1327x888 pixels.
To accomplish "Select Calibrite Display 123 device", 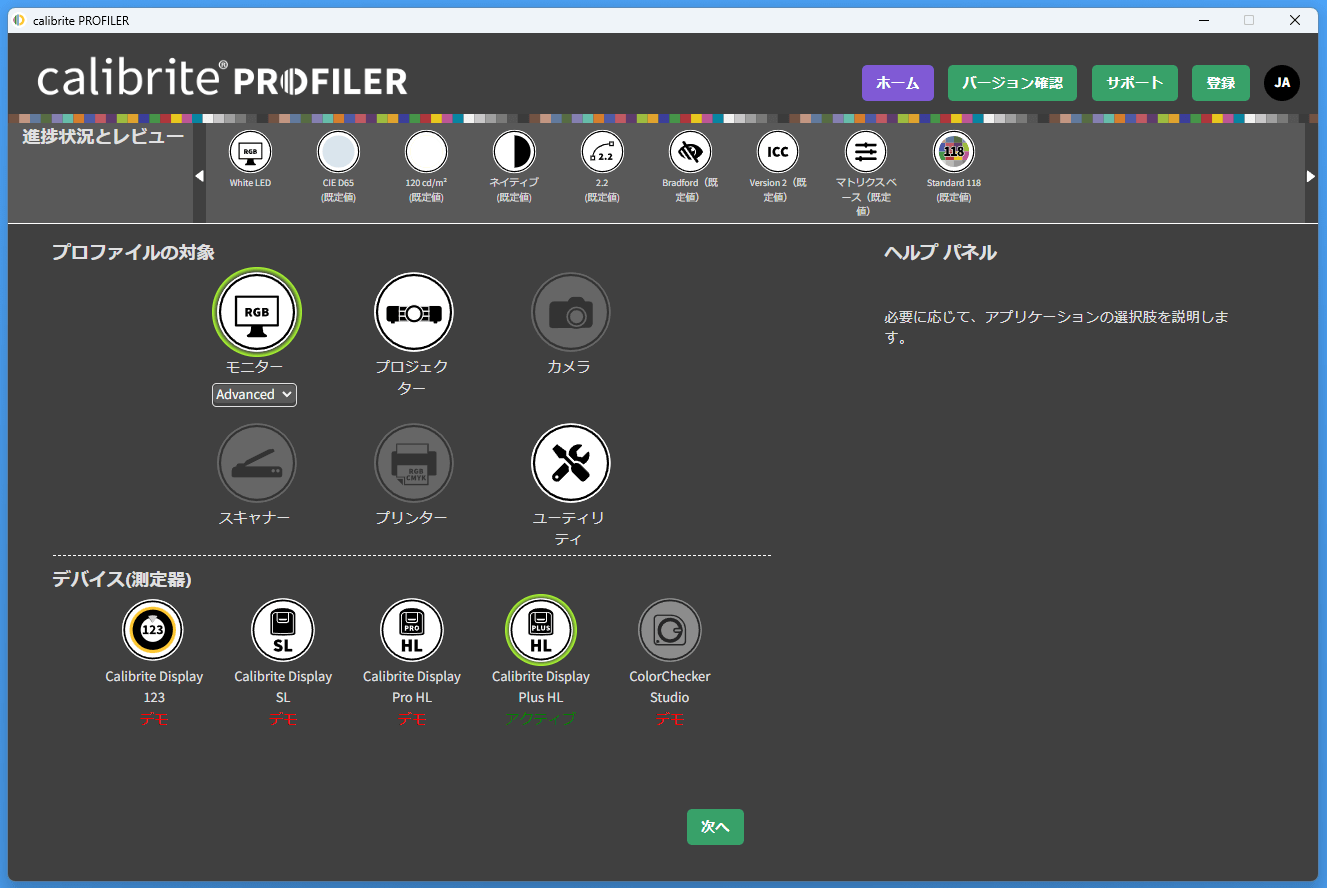I will coord(153,630).
